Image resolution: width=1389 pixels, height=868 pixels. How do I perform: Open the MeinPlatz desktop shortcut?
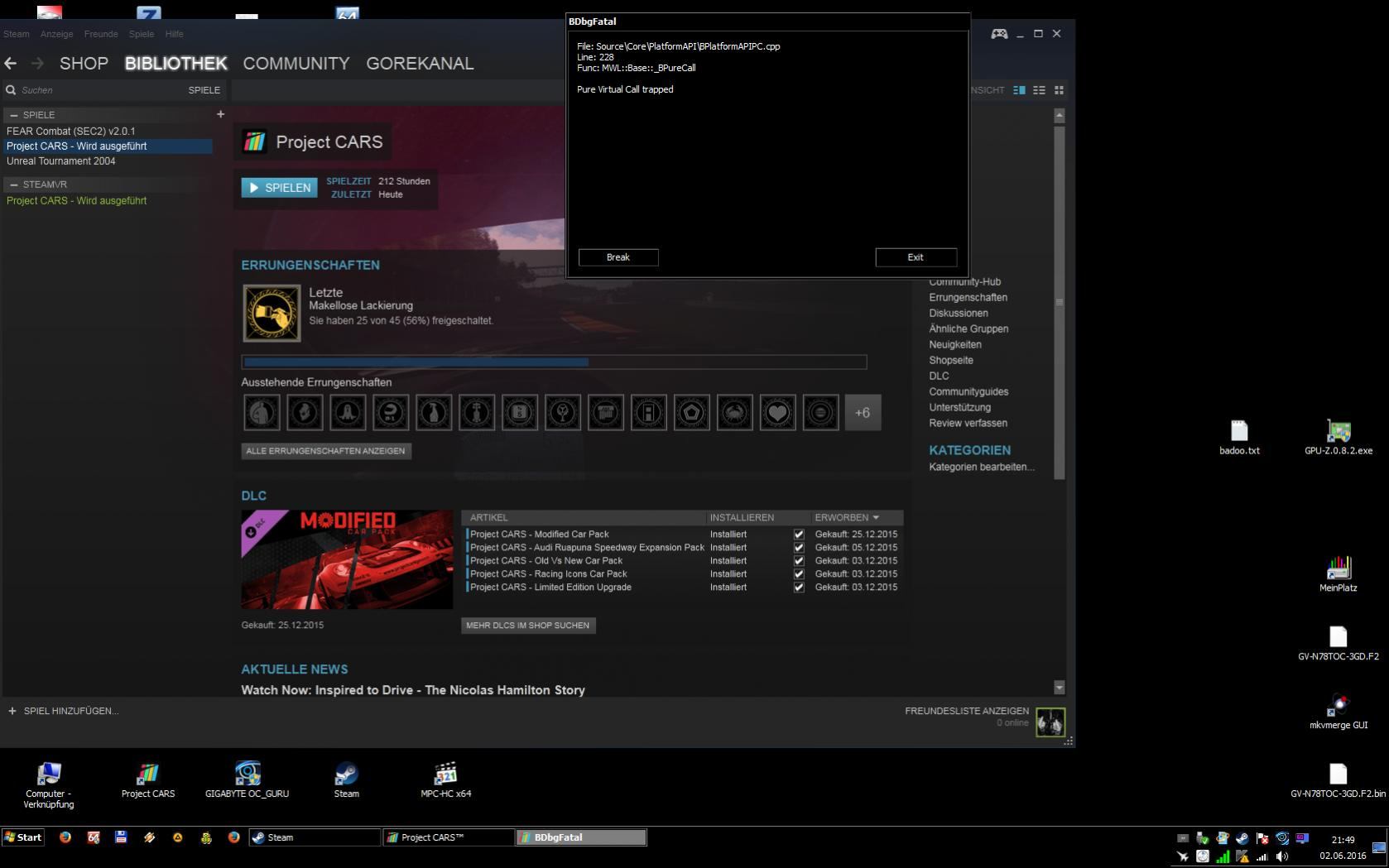1339,574
